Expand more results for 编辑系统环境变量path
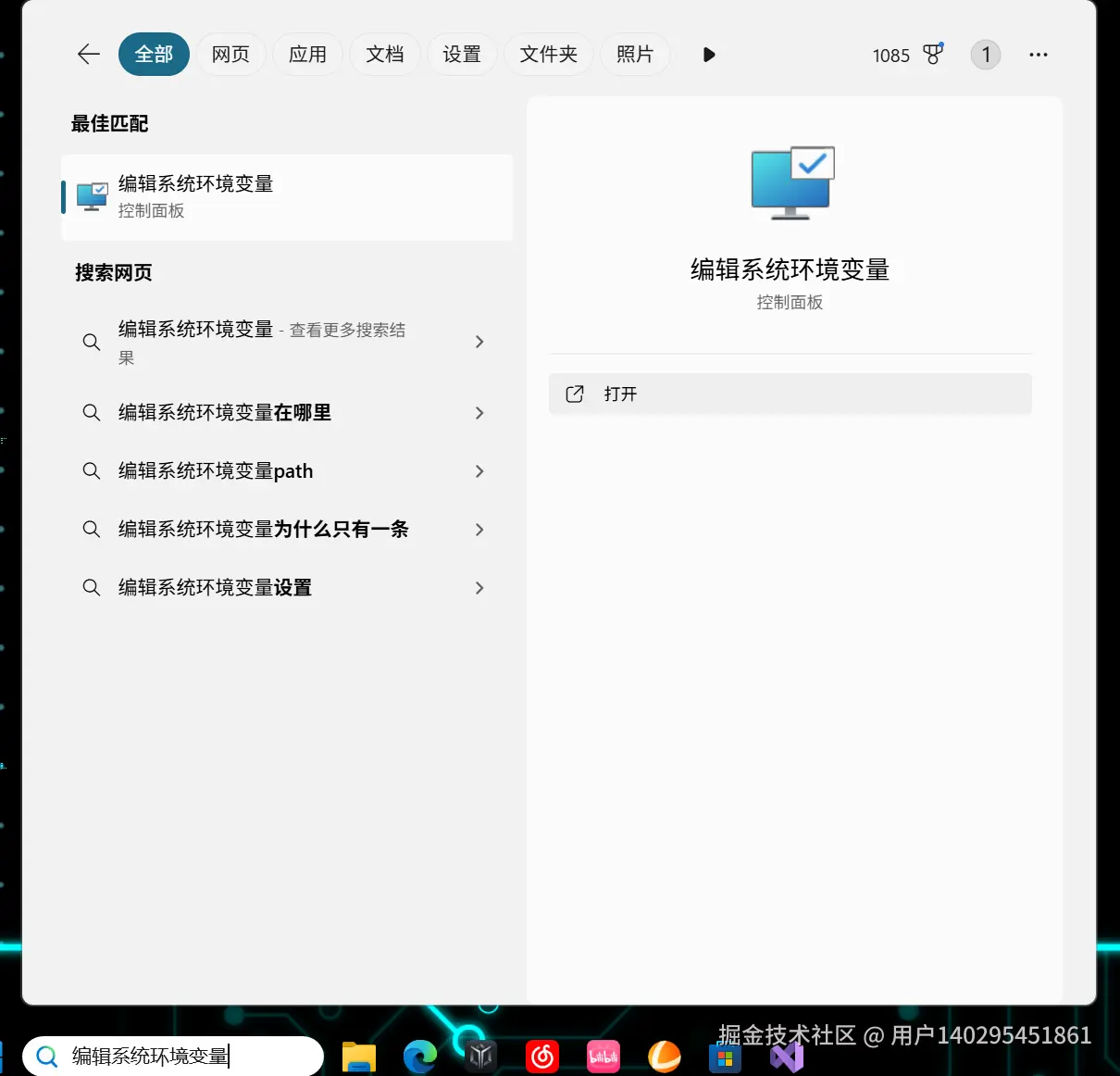This screenshot has width=1120, height=1076. [479, 470]
